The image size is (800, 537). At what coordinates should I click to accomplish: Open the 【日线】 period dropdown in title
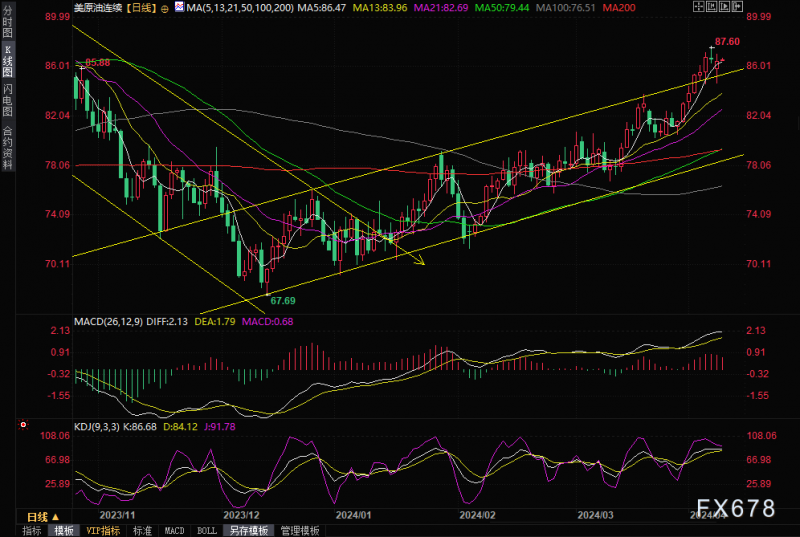[x=141, y=8]
